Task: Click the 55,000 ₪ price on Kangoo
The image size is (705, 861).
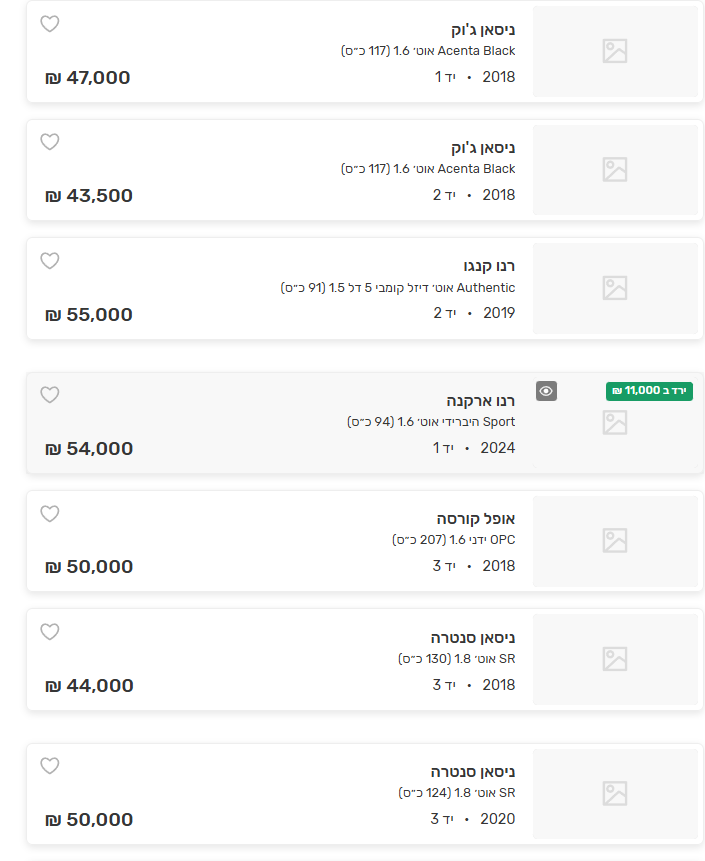Action: click(x=89, y=315)
